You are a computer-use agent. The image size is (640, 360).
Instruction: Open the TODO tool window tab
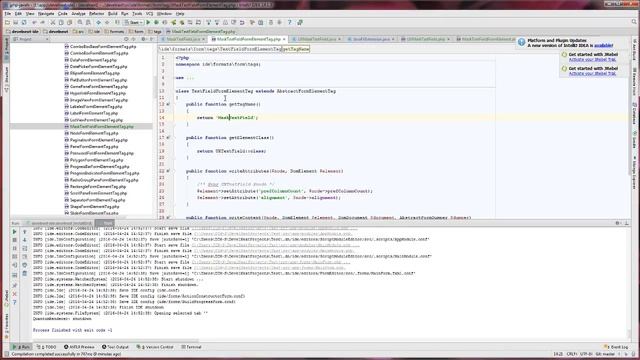pyautogui.click(x=47, y=347)
